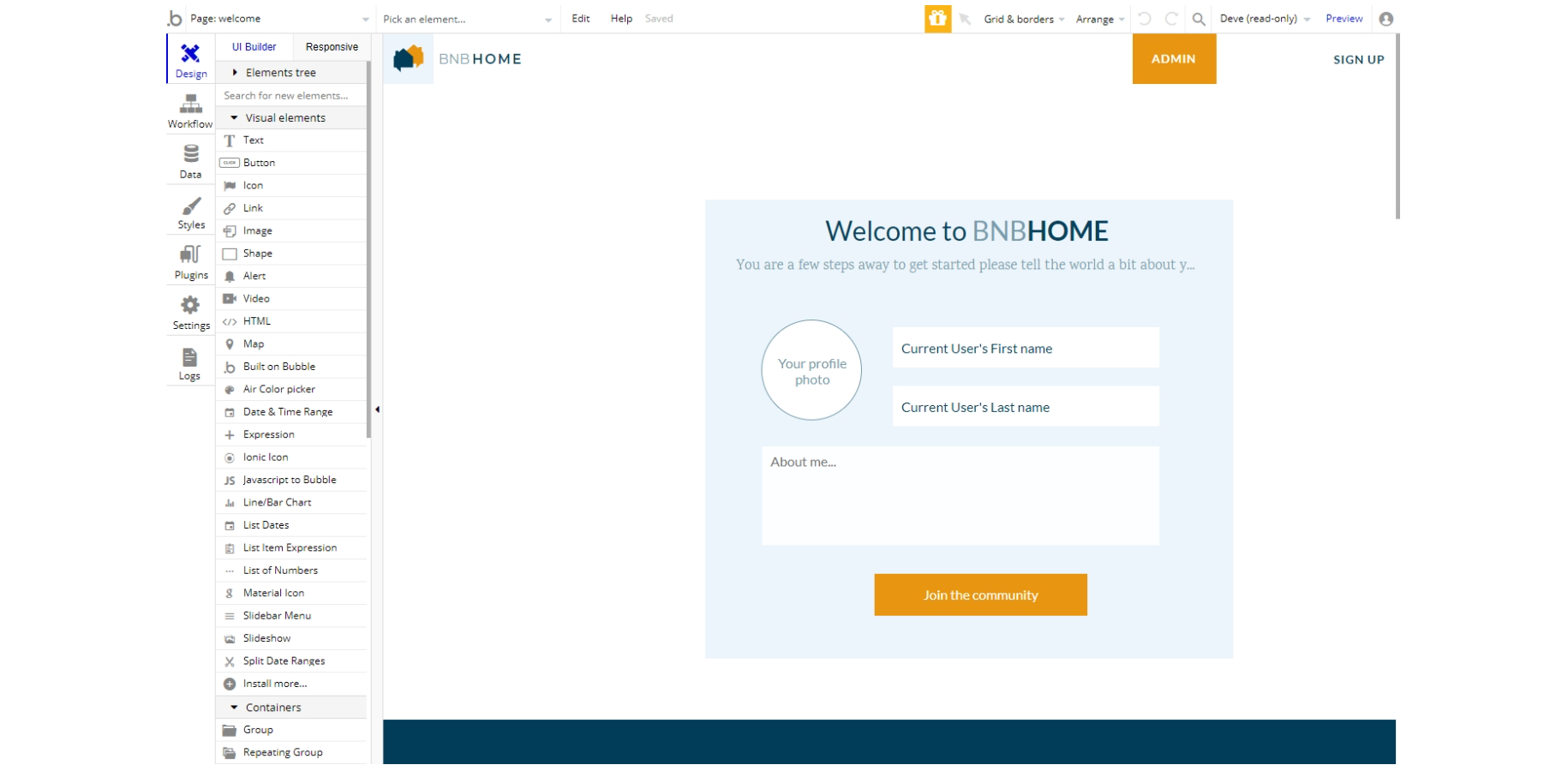This screenshot has width=1568, height=771.
Task: Select the Icon element
Action: (291, 186)
